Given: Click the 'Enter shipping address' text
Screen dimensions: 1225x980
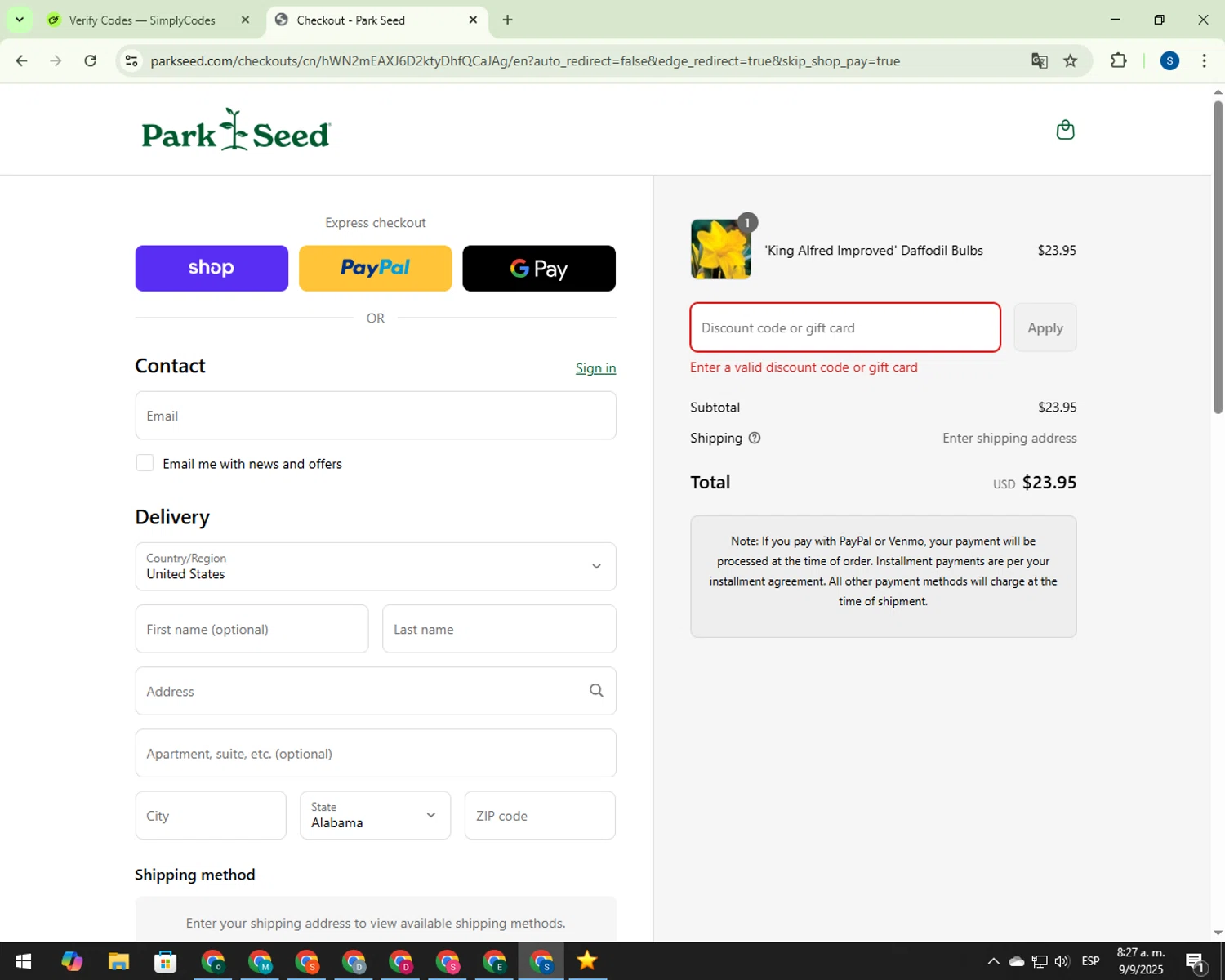Looking at the screenshot, I should coord(1009,438).
